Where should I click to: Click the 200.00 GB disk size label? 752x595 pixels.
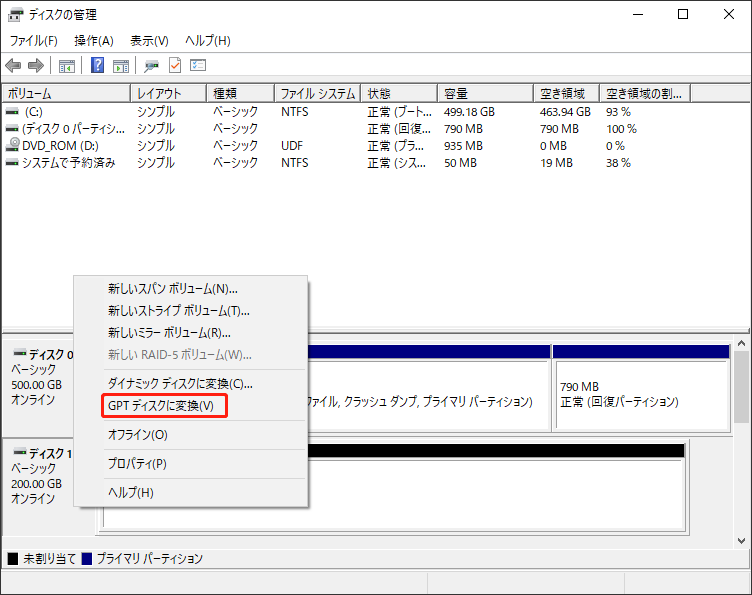[x=37, y=484]
